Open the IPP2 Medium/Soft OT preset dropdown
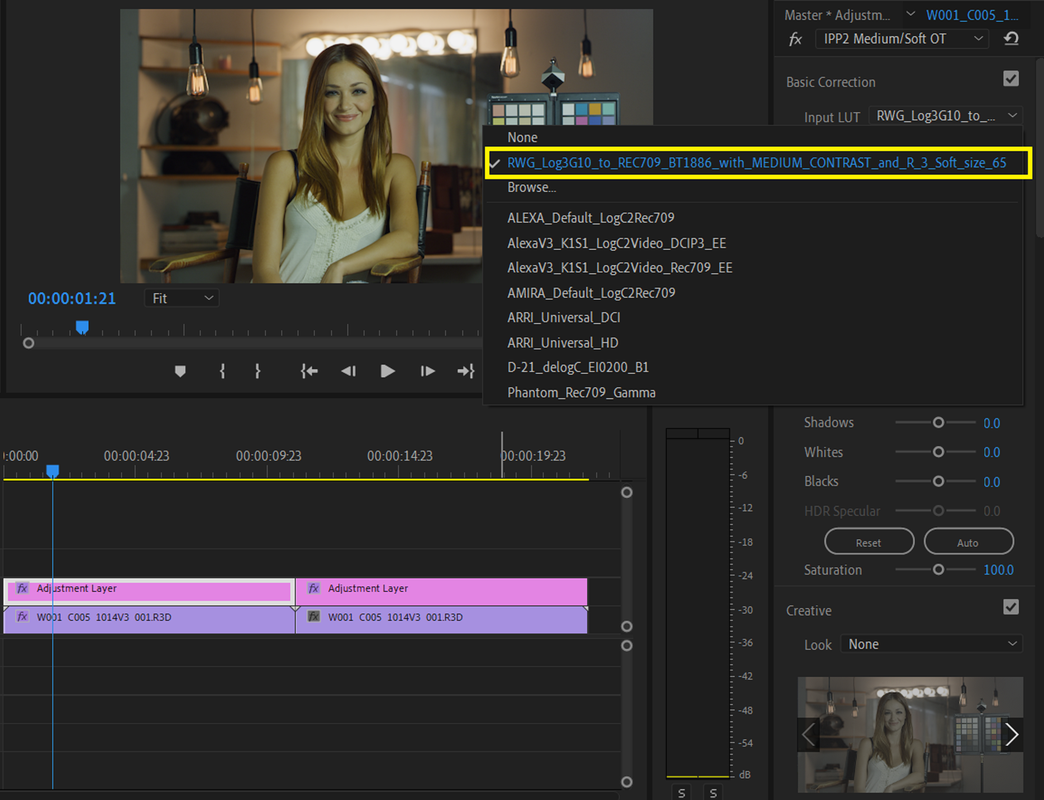 pos(902,39)
